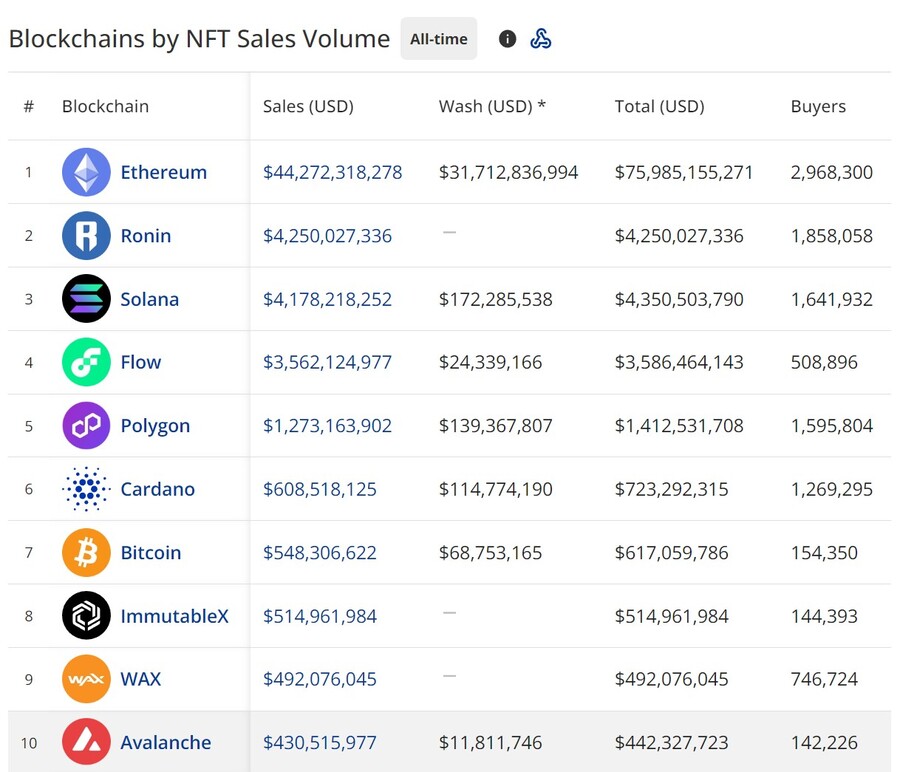900x772 pixels.
Task: Sort by the Buyers column header
Action: (818, 107)
